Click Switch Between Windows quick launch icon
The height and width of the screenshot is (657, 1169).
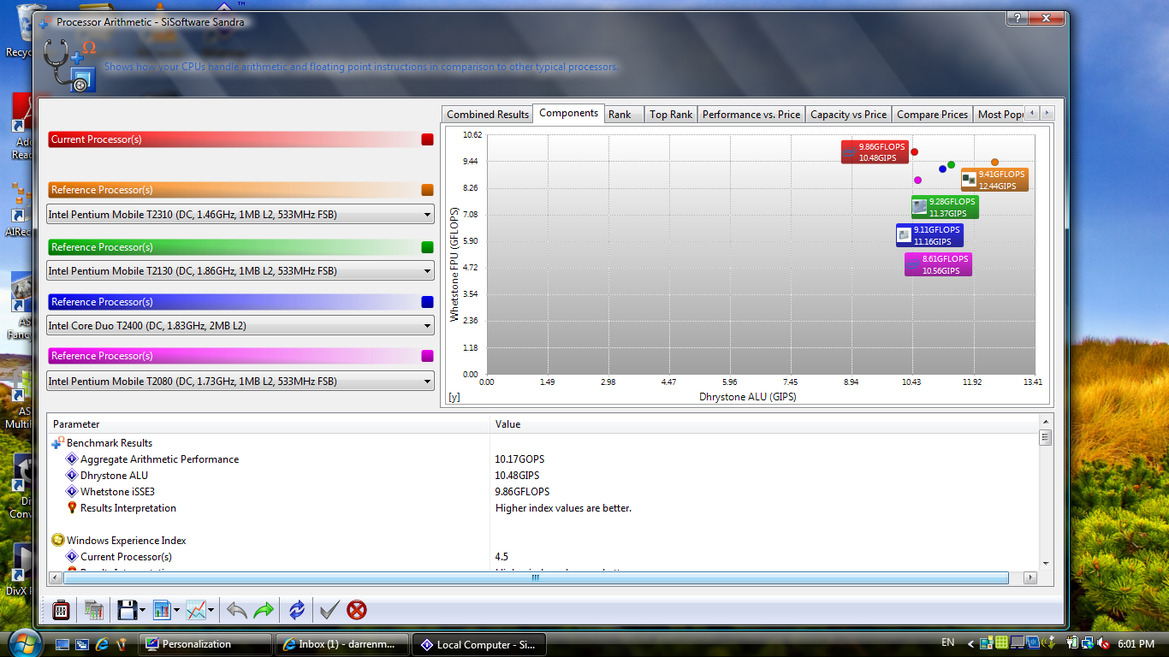82,644
